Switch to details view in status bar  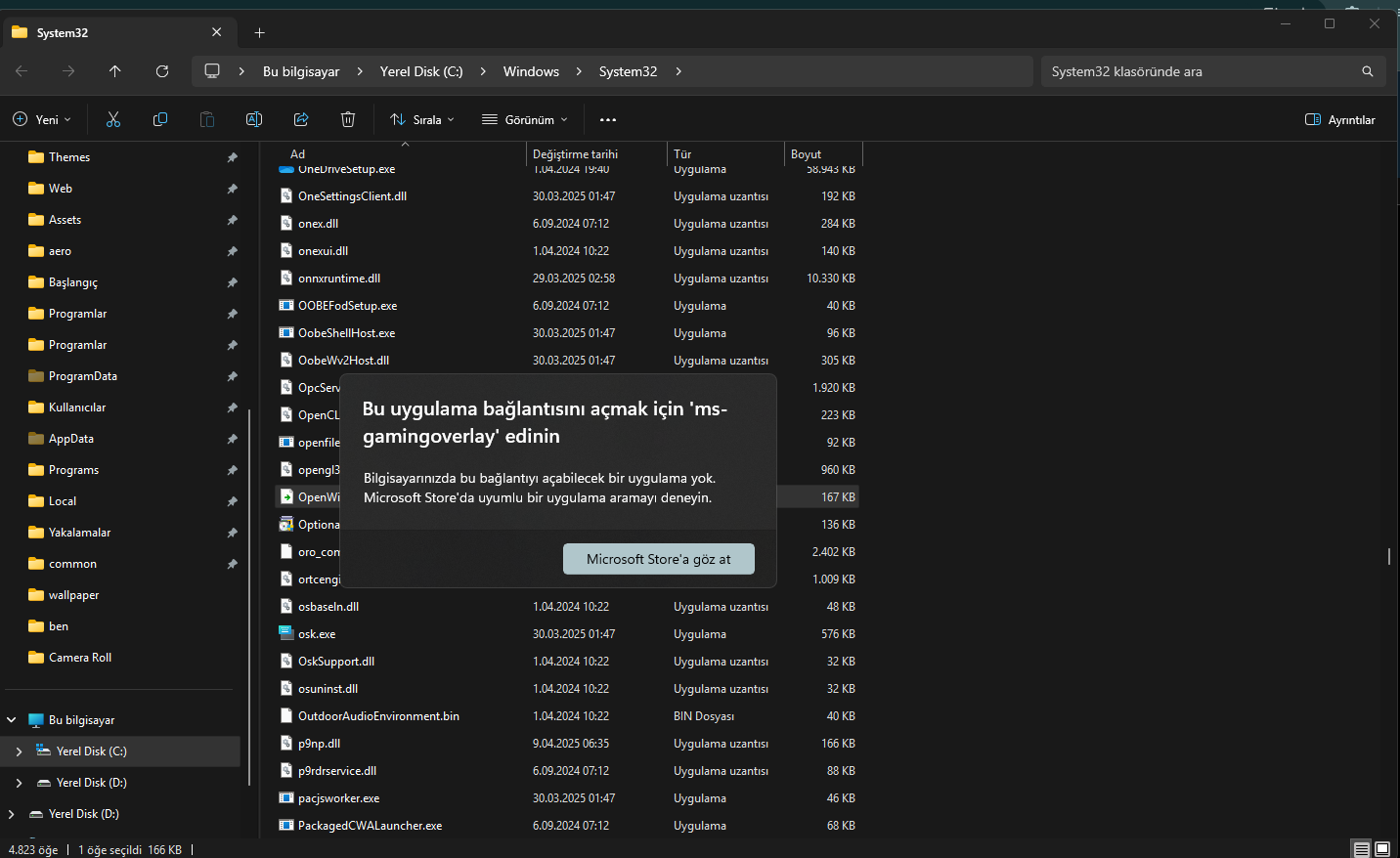[x=1362, y=849]
